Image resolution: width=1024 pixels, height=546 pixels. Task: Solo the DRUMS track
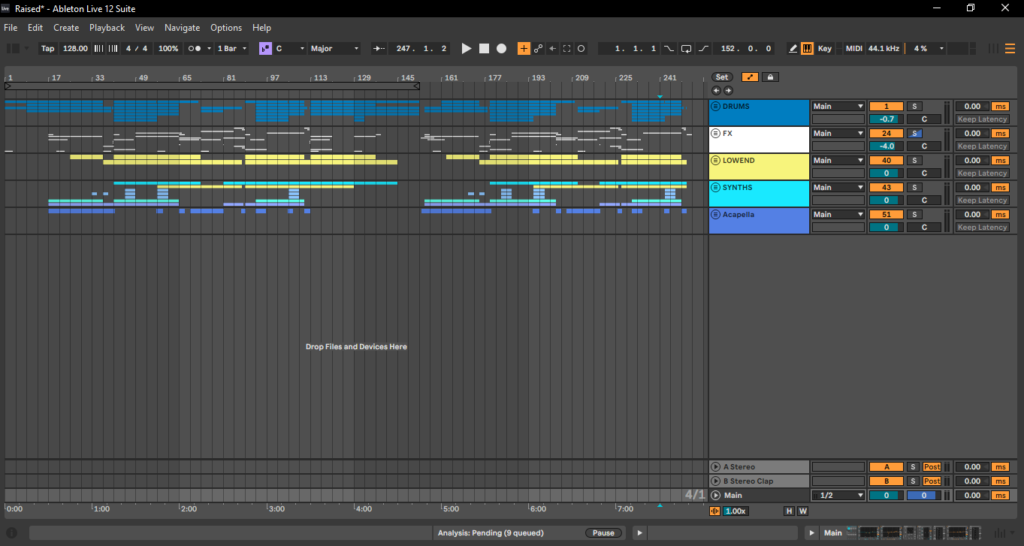pos(915,106)
